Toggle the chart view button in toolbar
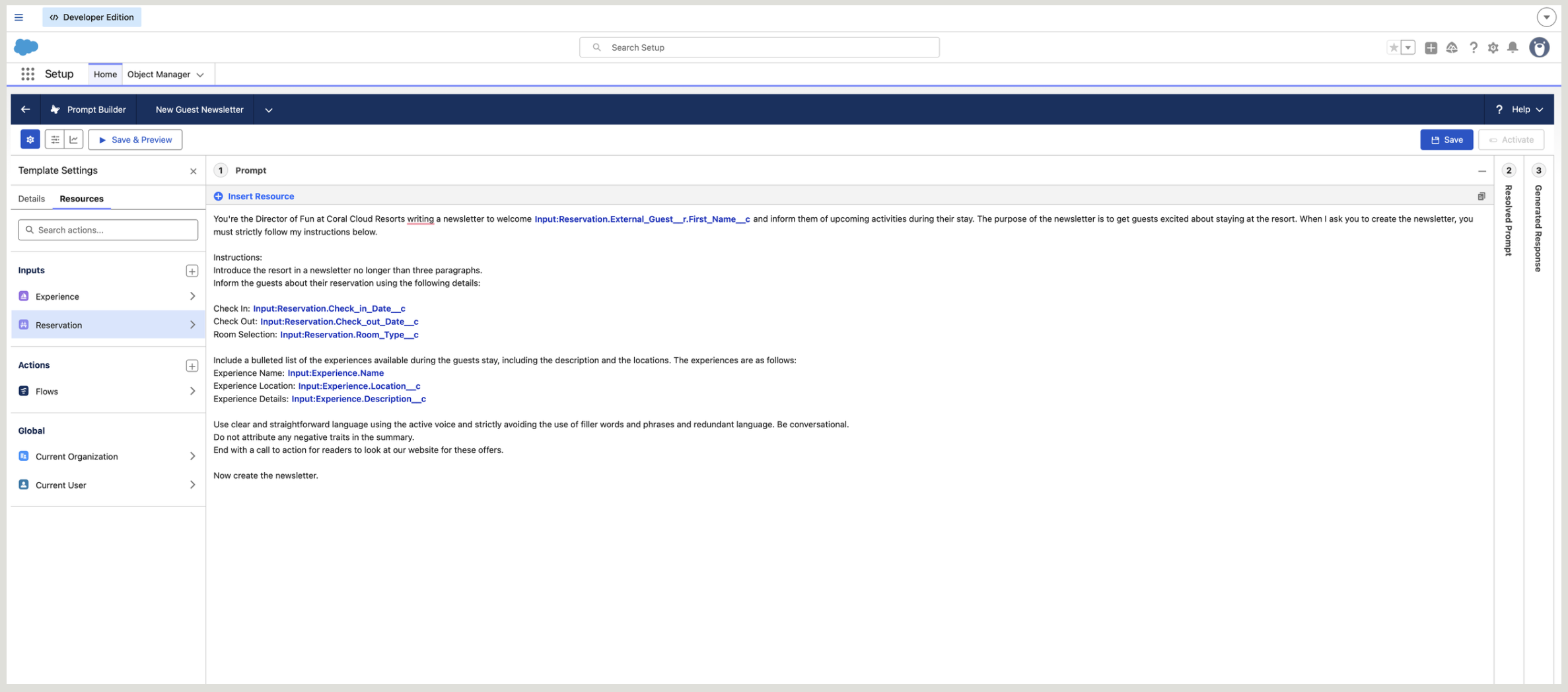 point(74,139)
